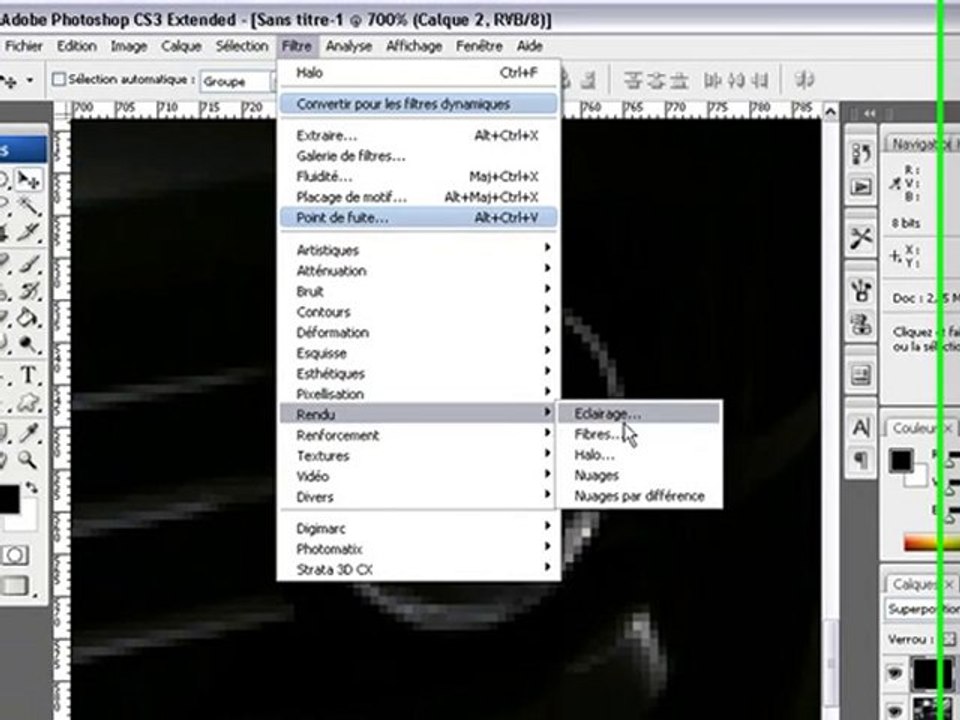Select the Move tool in the toolbox

tap(28, 179)
